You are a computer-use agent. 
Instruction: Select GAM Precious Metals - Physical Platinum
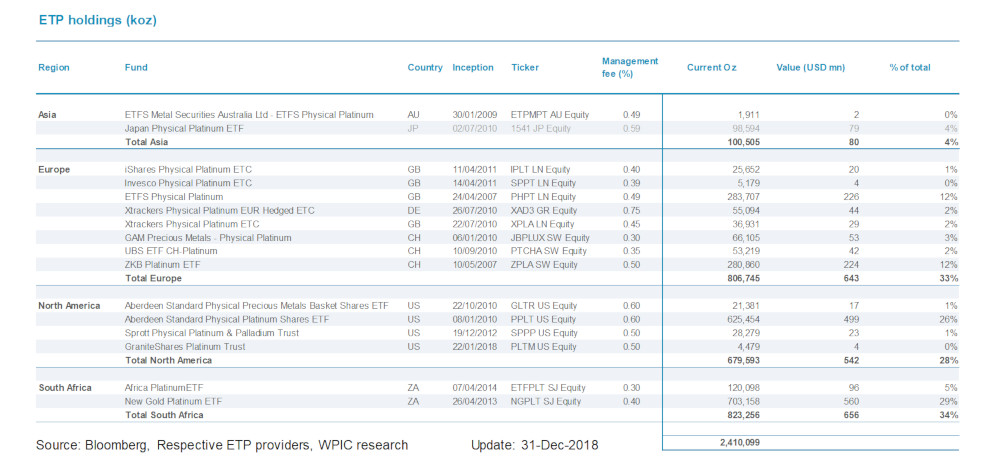tap(208, 237)
